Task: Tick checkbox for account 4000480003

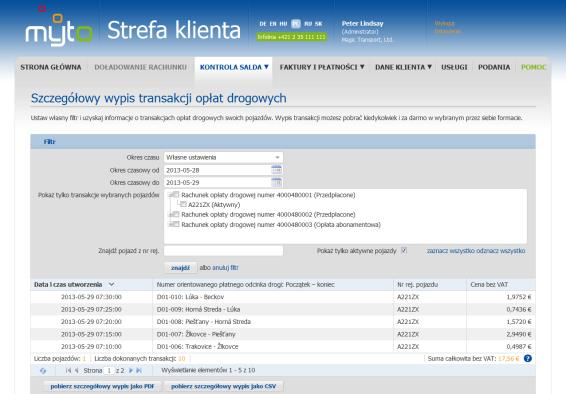Action: (x=176, y=224)
